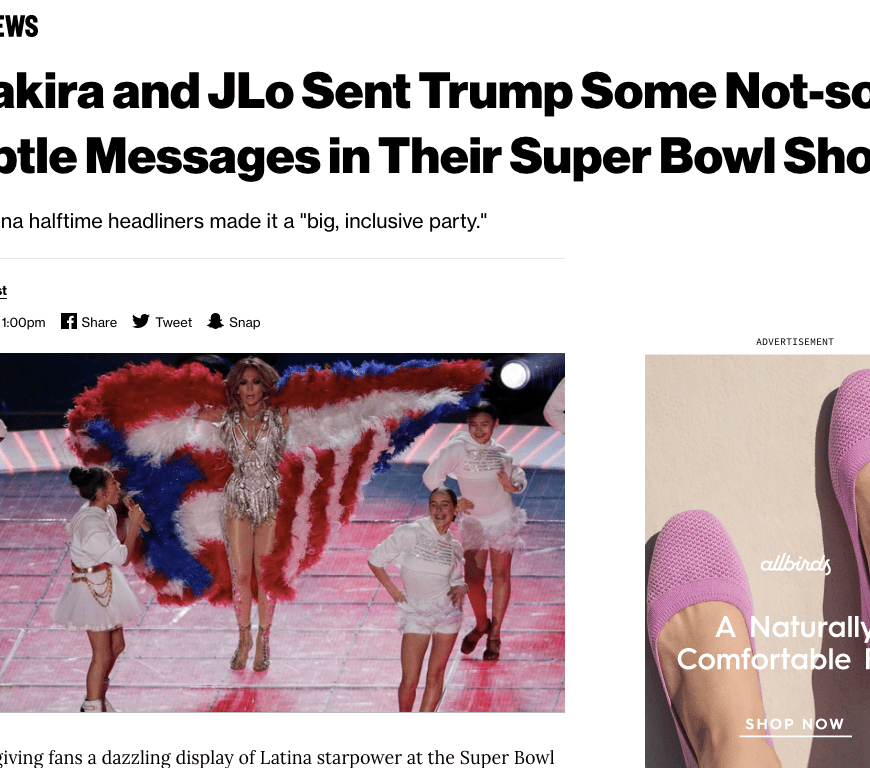Open the Super Bowl halftime performance photo
This screenshot has height=768, width=870.
tap(282, 533)
